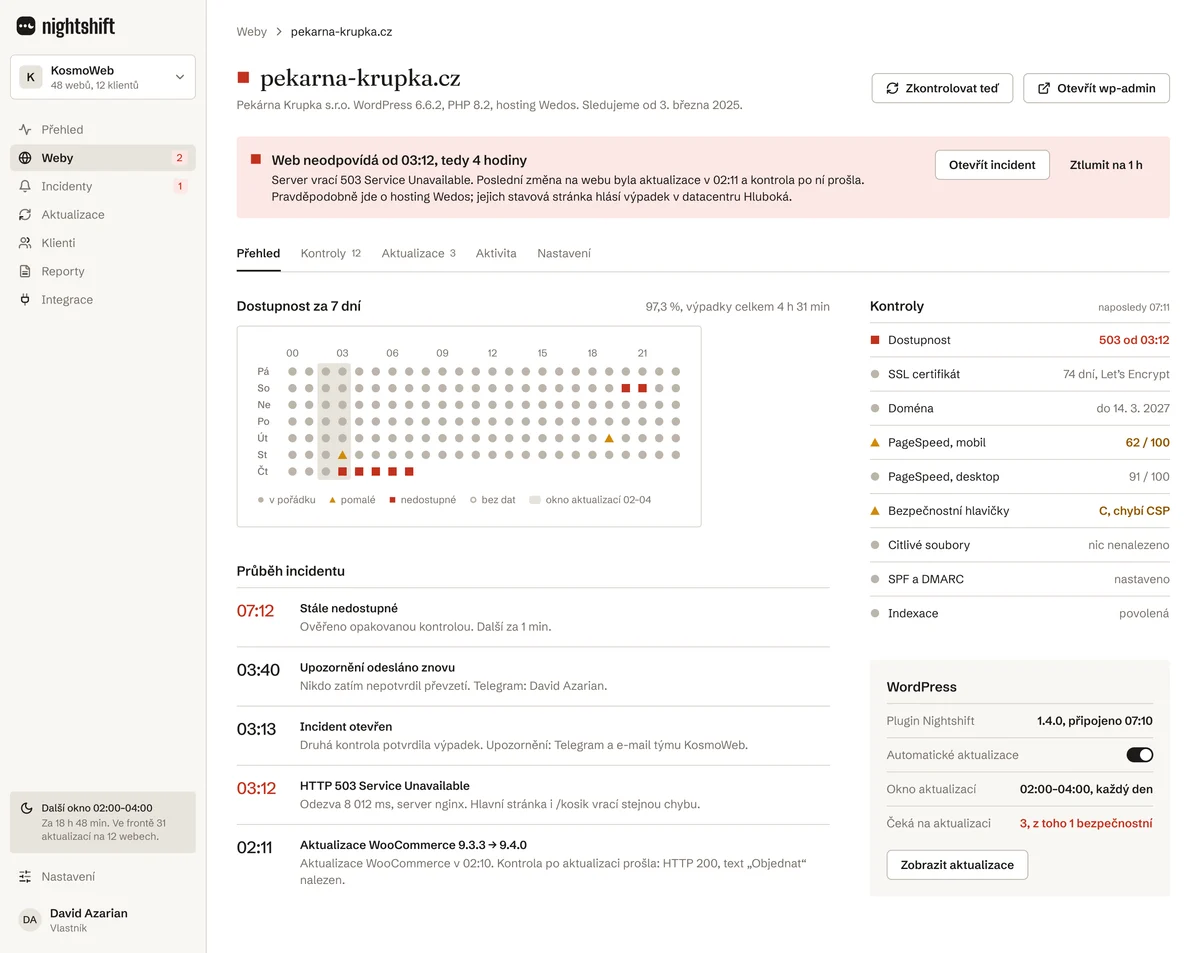Click the Bezpečnostní hlavičky check row
Viewport: 1200px width, 953px height.
tap(1020, 511)
